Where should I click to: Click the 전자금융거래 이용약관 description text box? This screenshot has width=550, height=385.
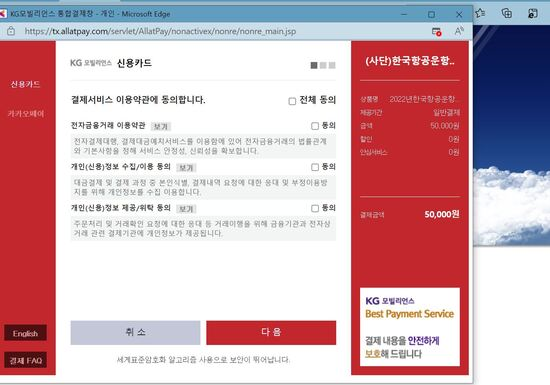click(x=203, y=146)
